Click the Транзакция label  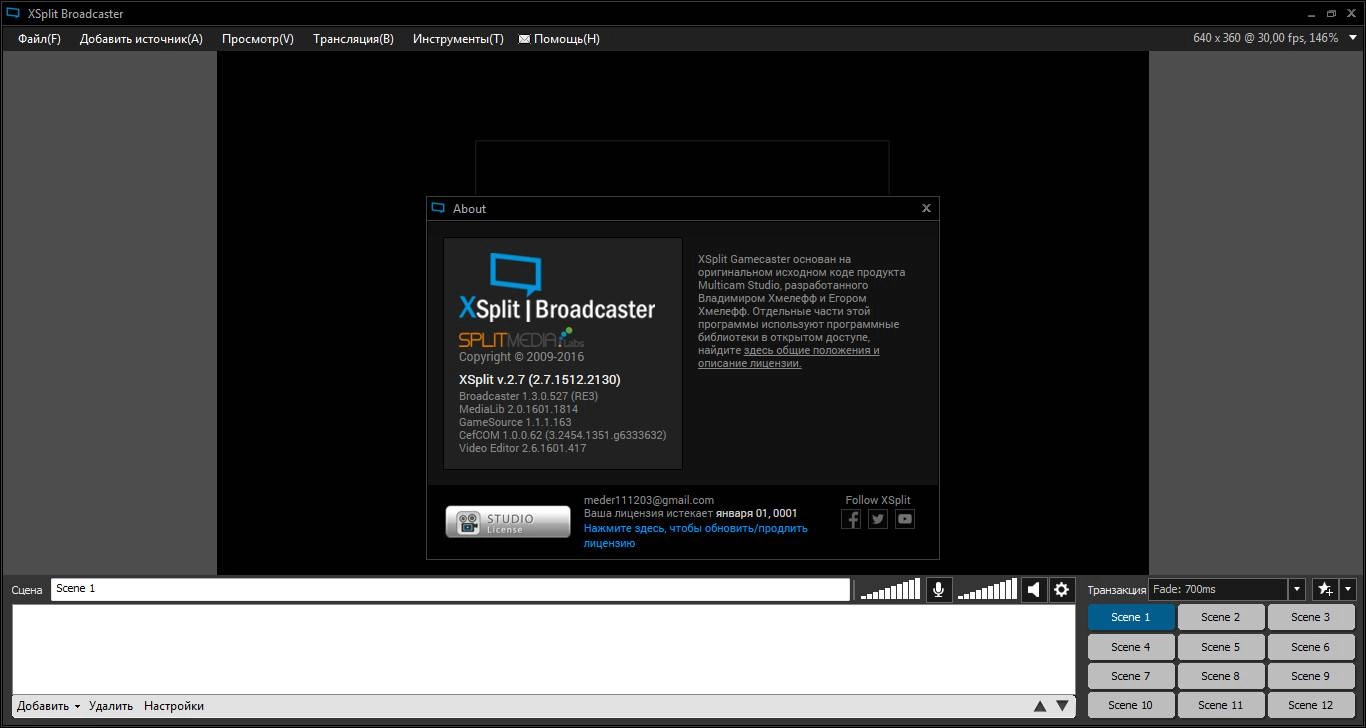(x=1116, y=590)
